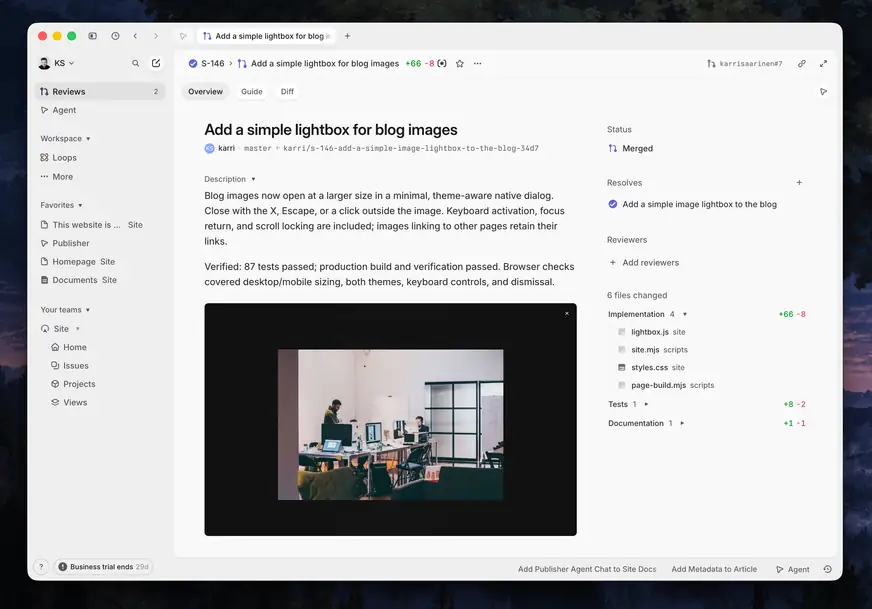Click the compose new item icon
The image size is (872, 609).
click(156, 63)
